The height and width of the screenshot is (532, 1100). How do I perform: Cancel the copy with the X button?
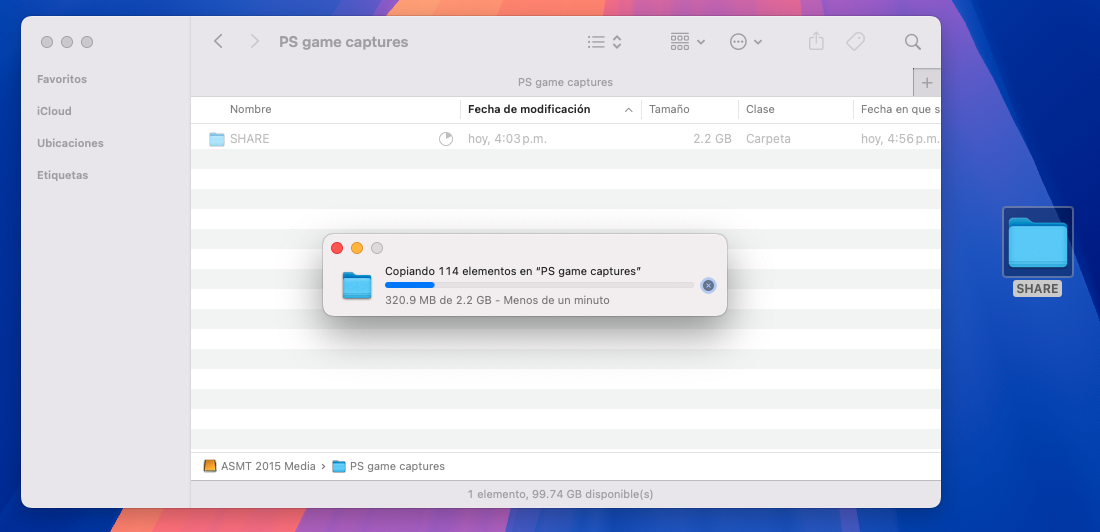pos(709,285)
